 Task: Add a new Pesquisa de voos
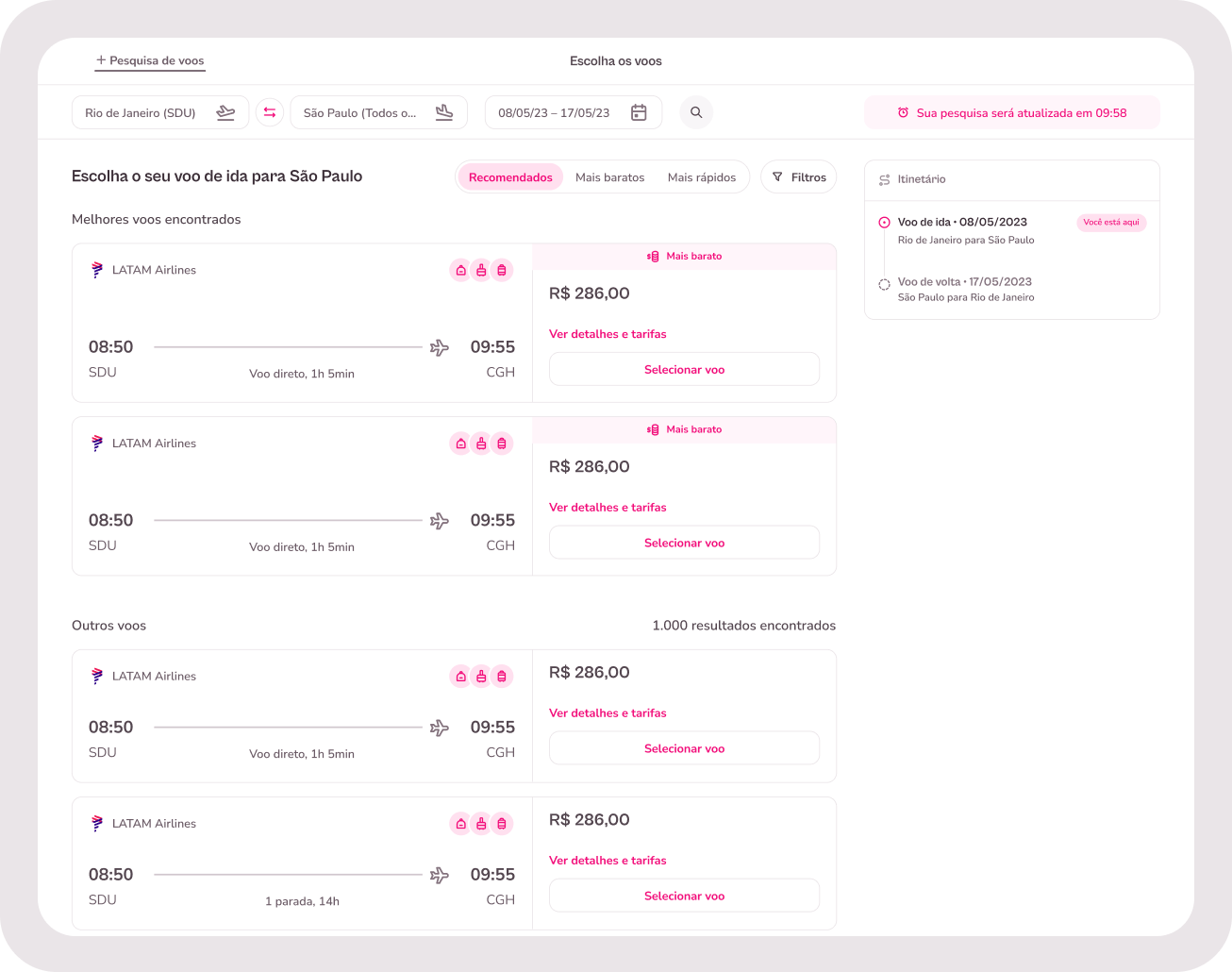click(150, 60)
